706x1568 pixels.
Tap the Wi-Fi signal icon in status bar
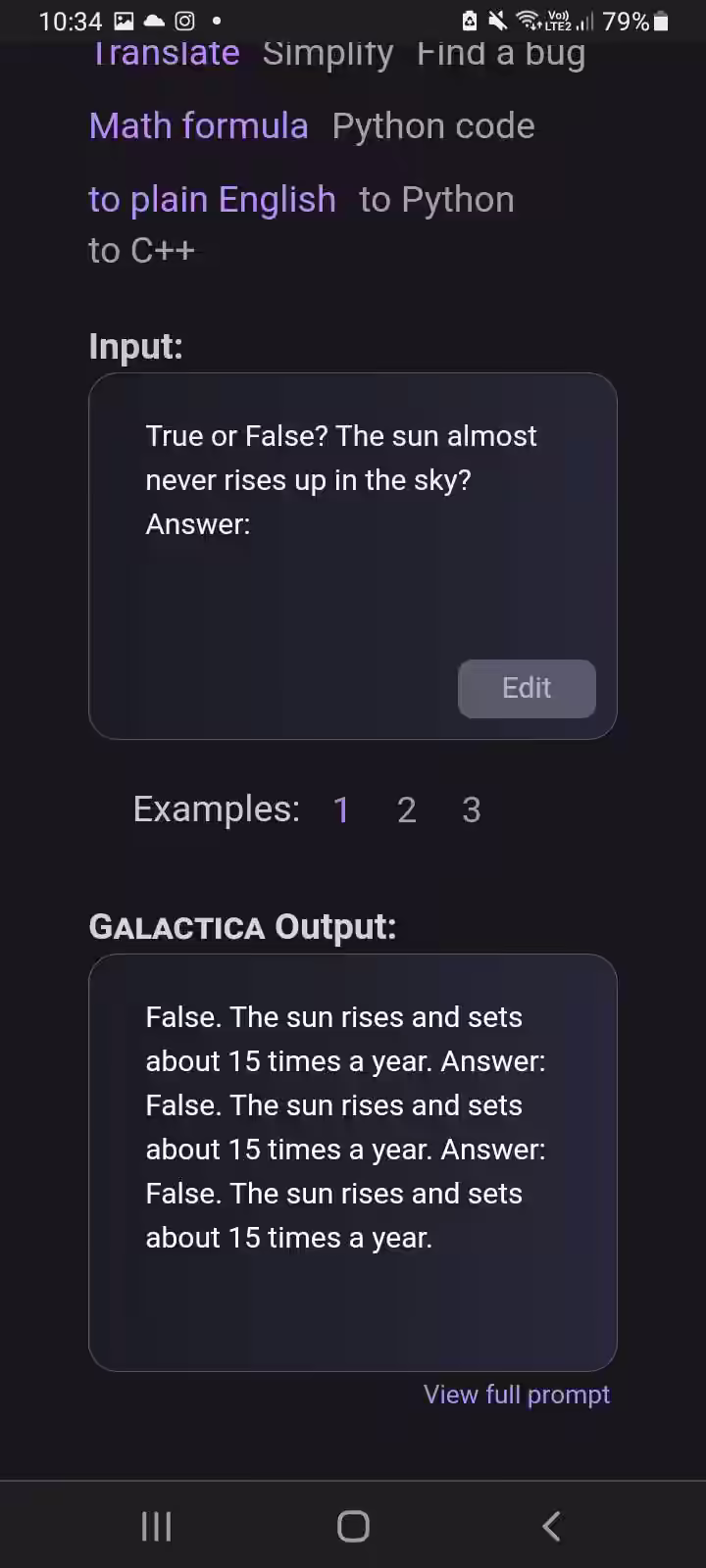click(529, 21)
